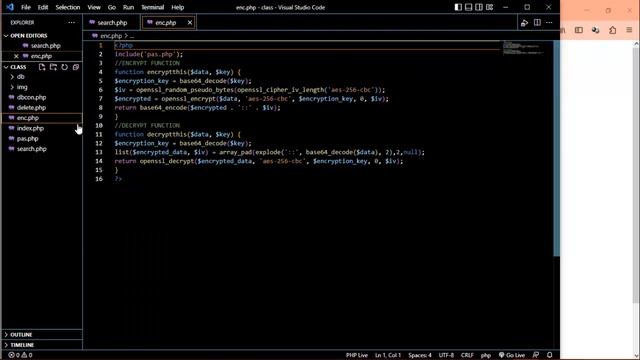Click the feedback icon in the status bar
The width and height of the screenshot is (640, 360).
(x=536, y=355)
